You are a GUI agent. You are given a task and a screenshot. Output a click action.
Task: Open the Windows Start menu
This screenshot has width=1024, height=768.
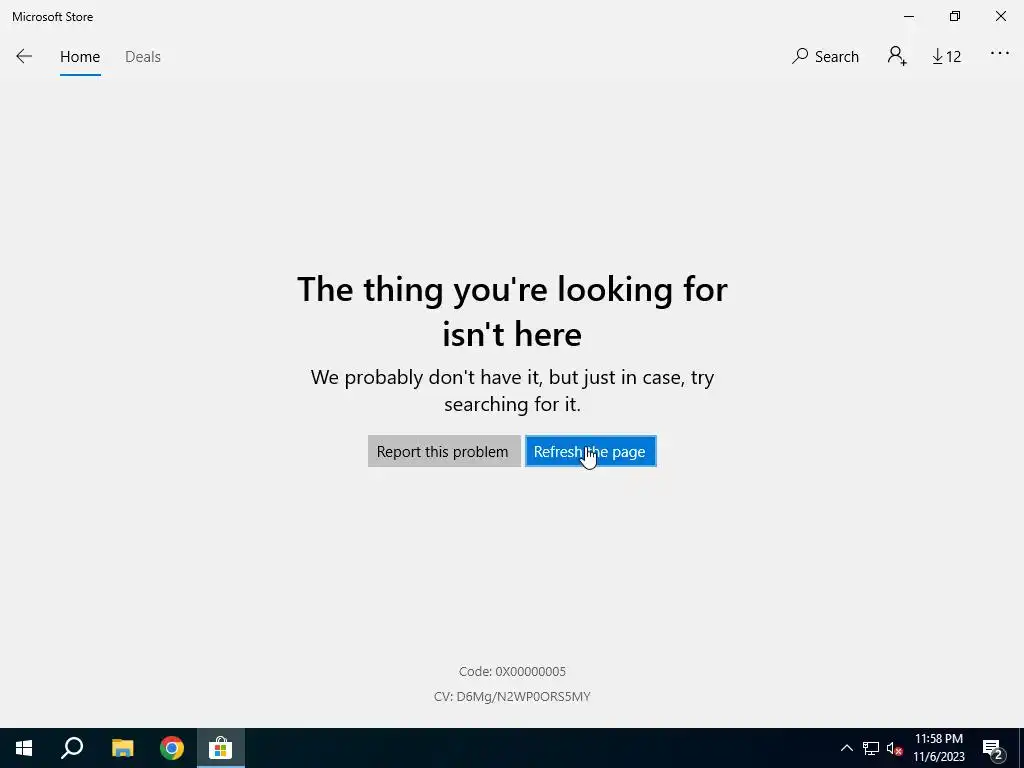tap(24, 748)
